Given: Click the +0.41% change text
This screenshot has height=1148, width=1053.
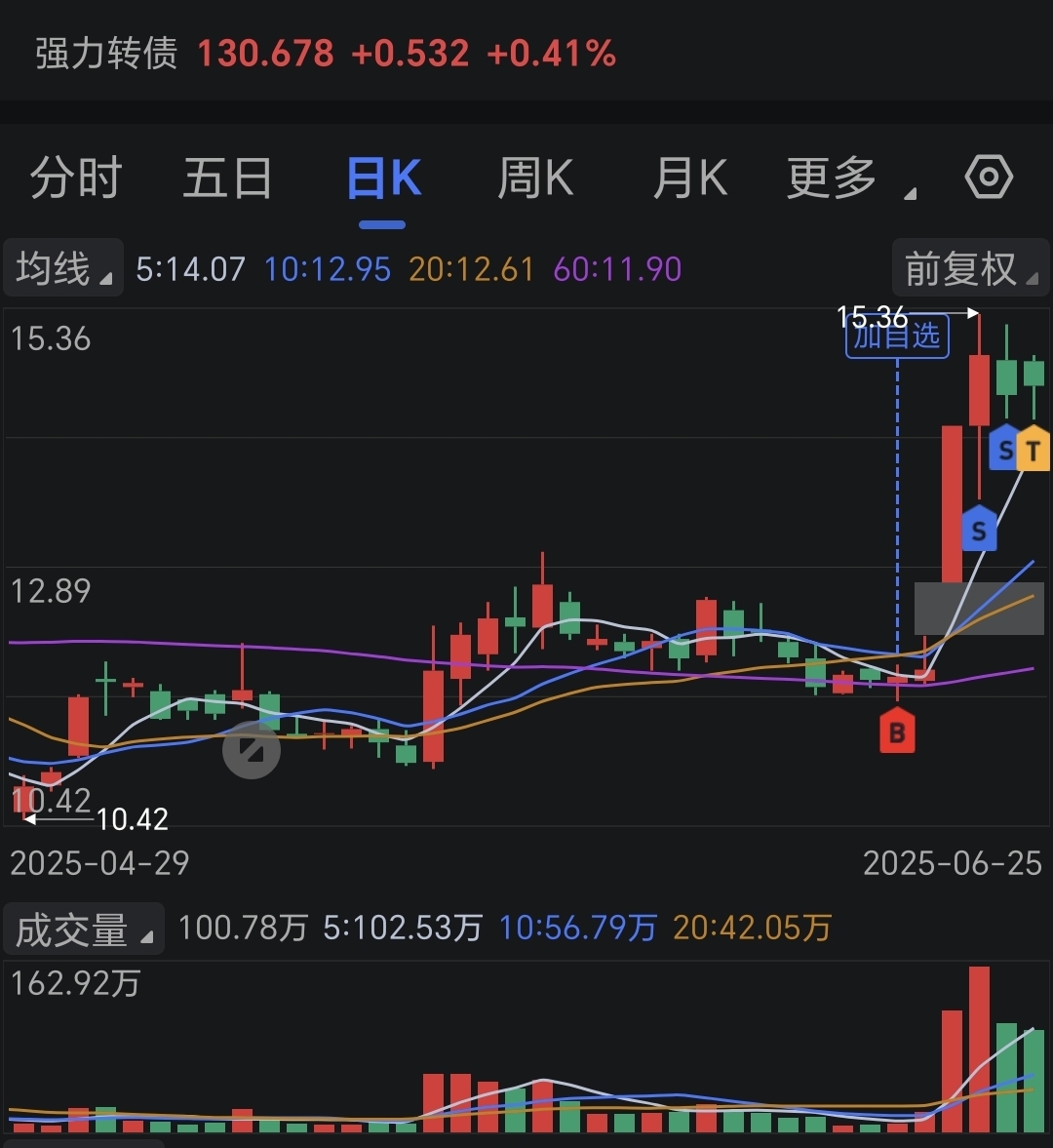Looking at the screenshot, I should coord(552,54).
